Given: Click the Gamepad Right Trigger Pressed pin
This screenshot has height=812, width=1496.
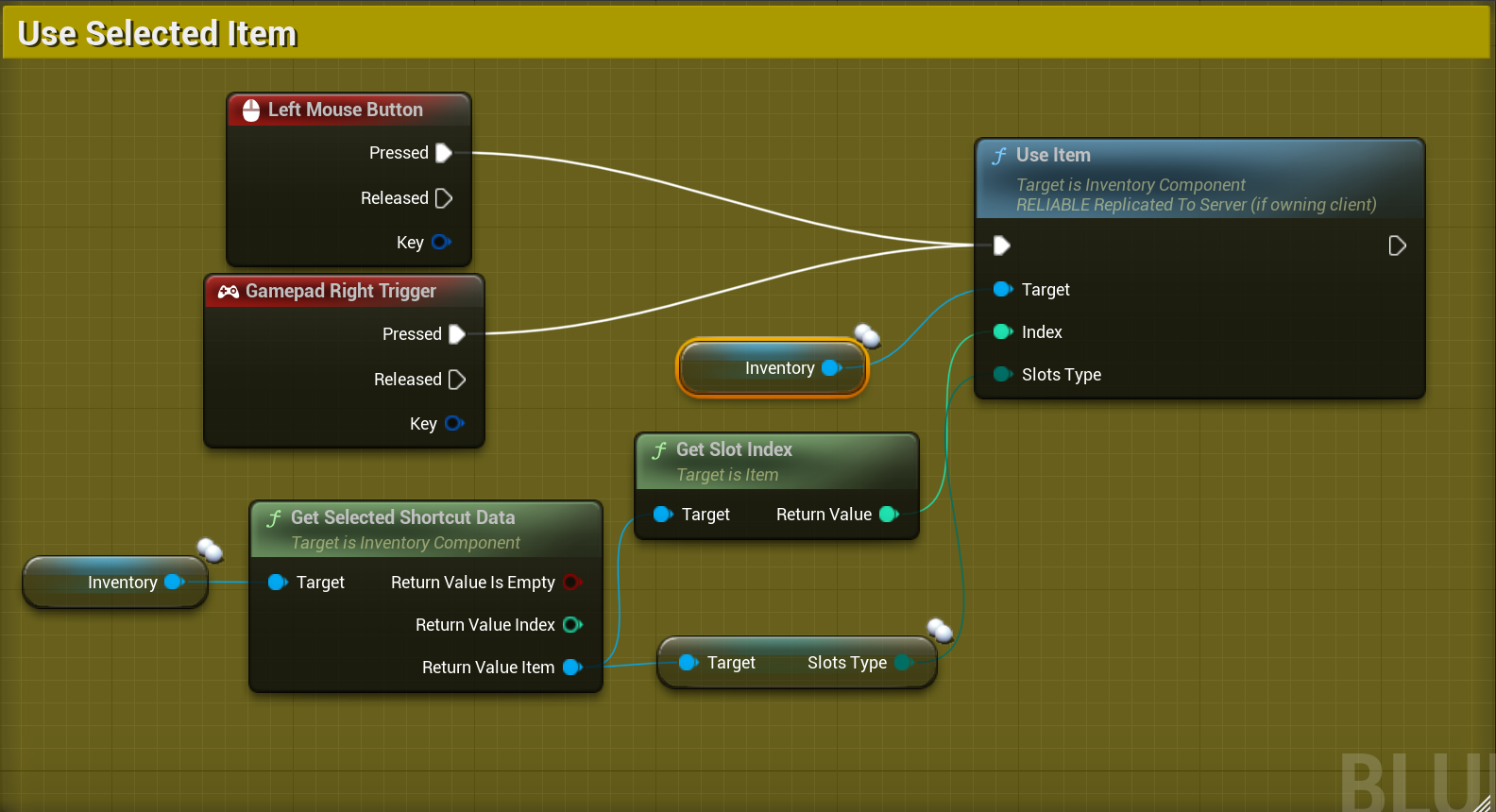Looking at the screenshot, I should point(456,334).
